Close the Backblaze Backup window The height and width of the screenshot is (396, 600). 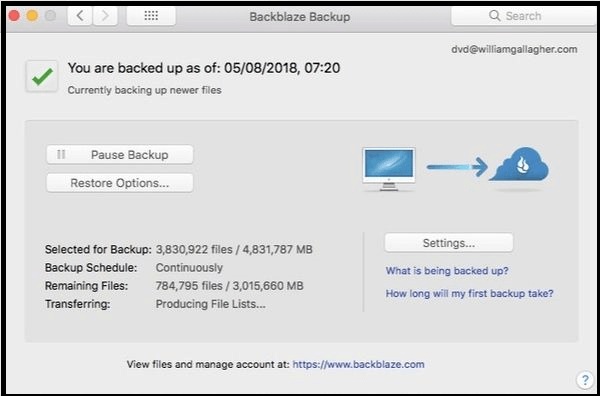14,16
